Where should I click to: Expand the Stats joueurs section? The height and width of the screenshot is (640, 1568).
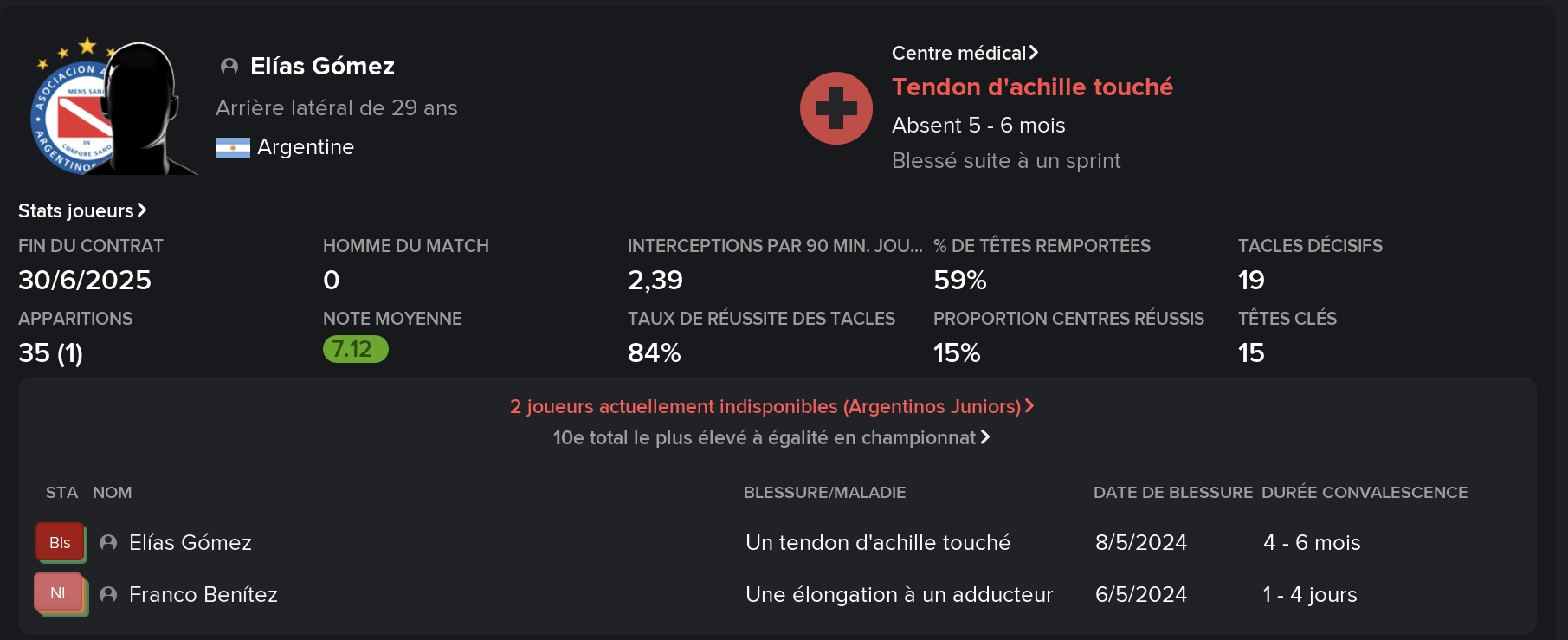[82, 210]
